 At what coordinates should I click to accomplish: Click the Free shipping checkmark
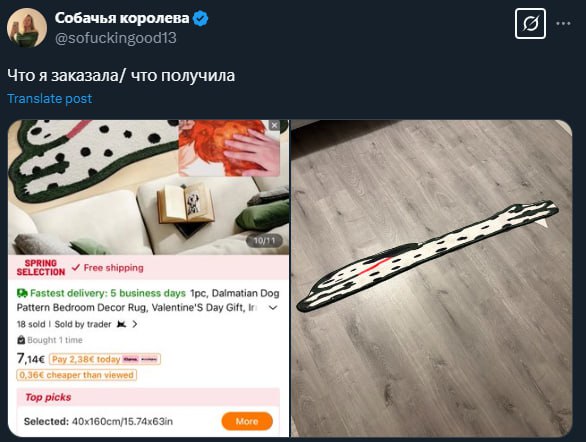tap(76, 268)
